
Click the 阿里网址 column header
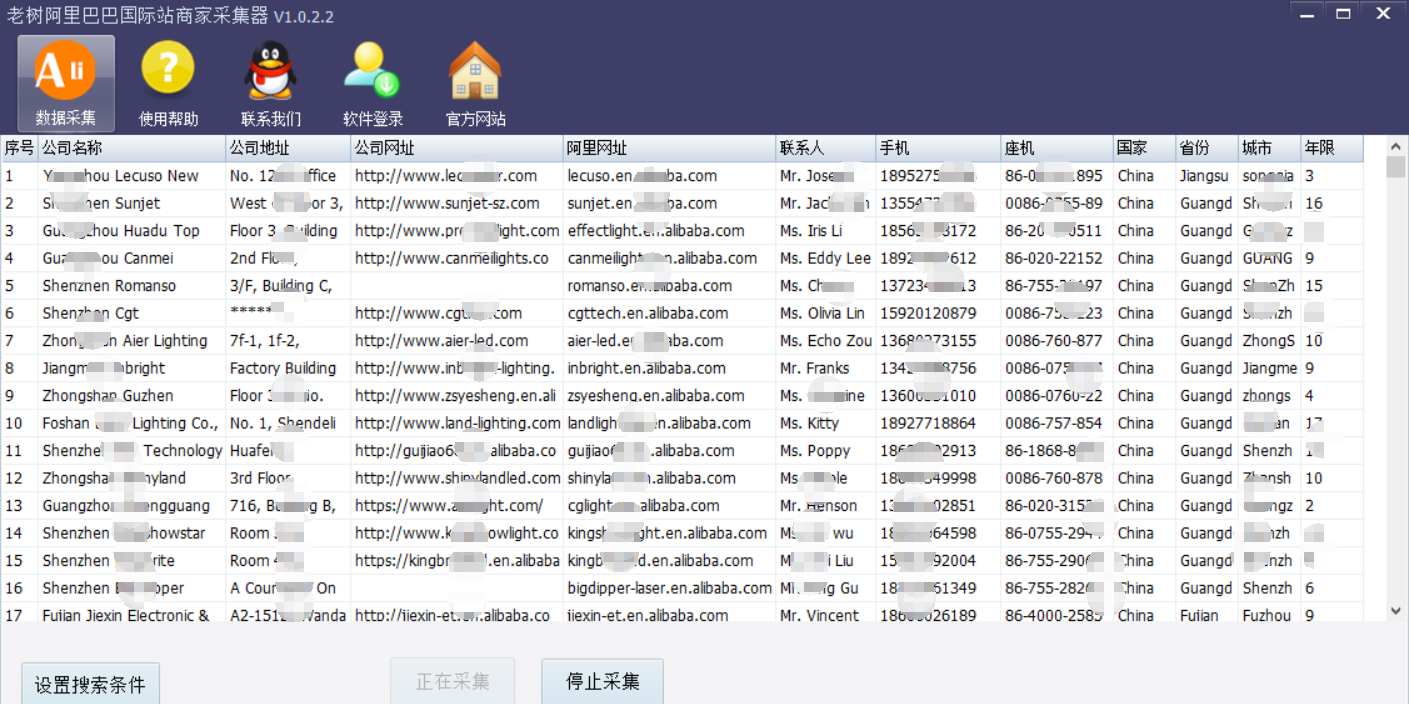point(669,148)
